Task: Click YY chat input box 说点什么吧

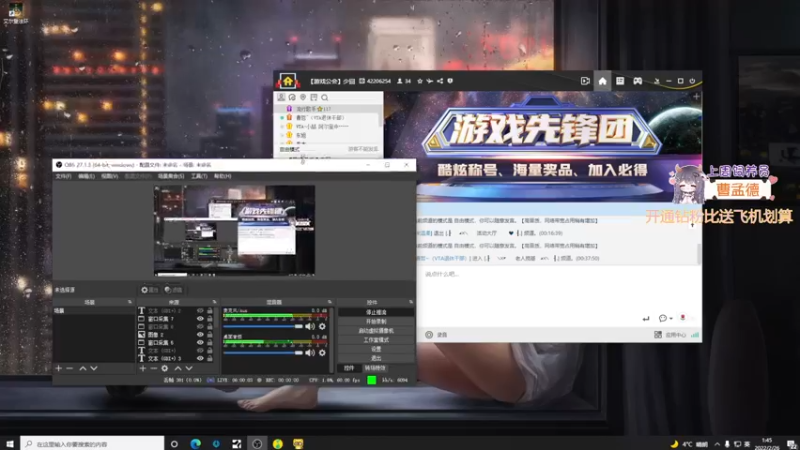Action: click(559, 288)
